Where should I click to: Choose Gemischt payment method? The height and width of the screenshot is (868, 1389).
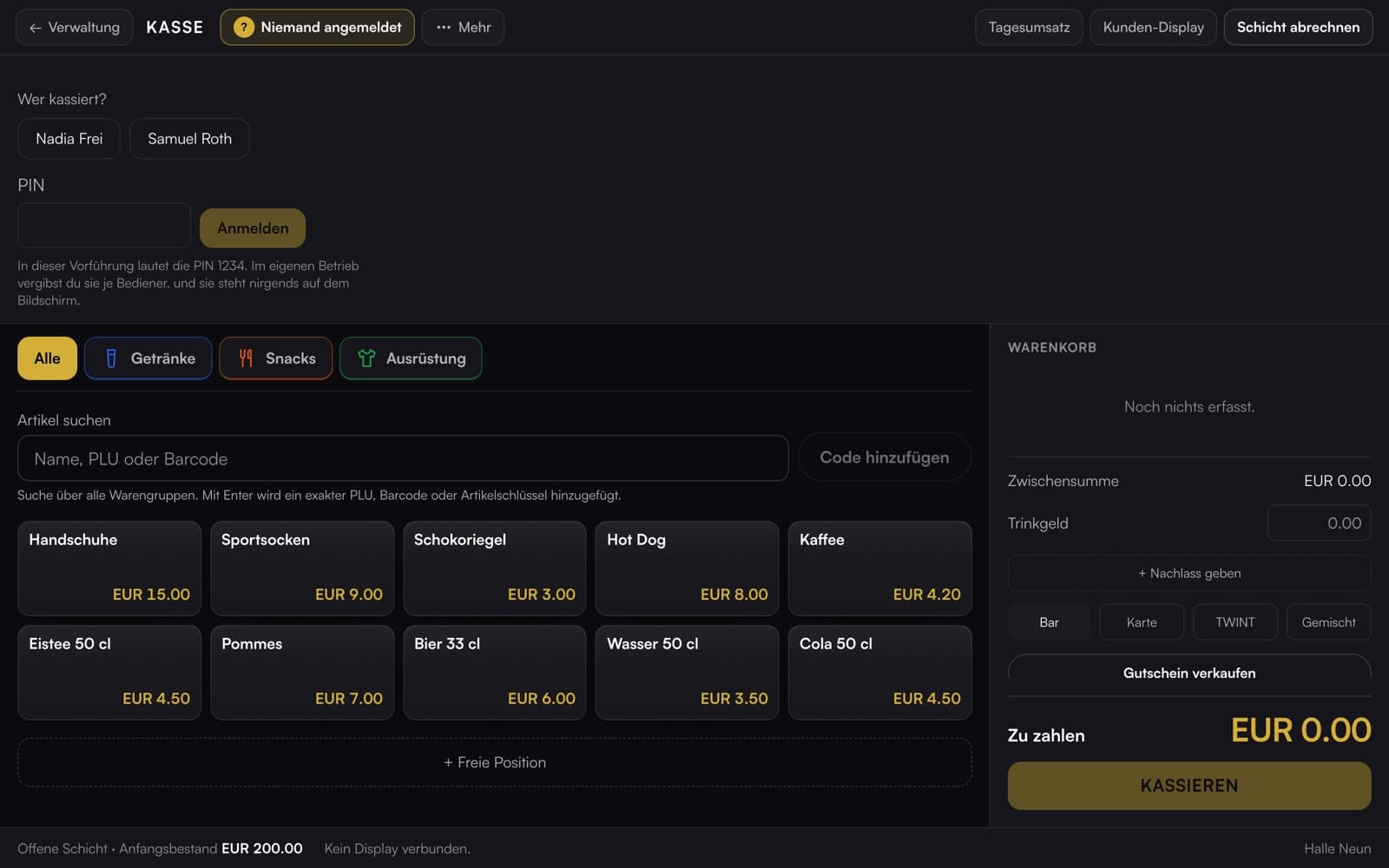[1328, 622]
